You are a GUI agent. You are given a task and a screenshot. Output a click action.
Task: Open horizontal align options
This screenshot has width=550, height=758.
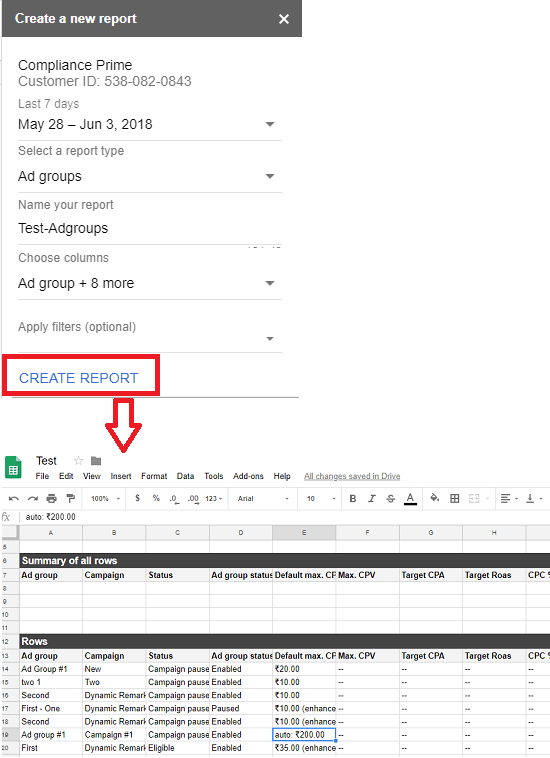(x=508, y=498)
